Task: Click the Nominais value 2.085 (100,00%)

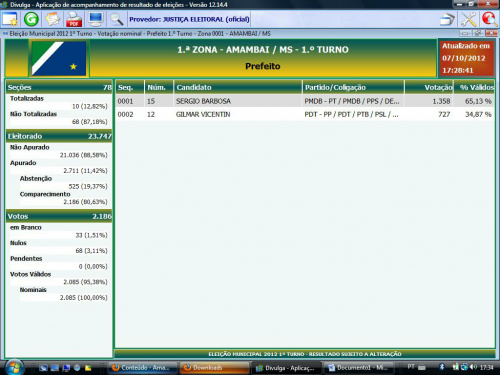Action: (84, 298)
